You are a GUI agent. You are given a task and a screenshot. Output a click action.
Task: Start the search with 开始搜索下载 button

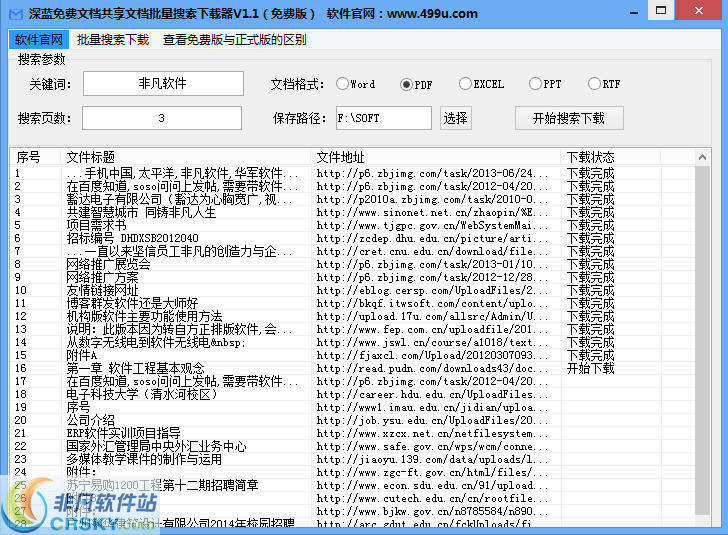569,118
